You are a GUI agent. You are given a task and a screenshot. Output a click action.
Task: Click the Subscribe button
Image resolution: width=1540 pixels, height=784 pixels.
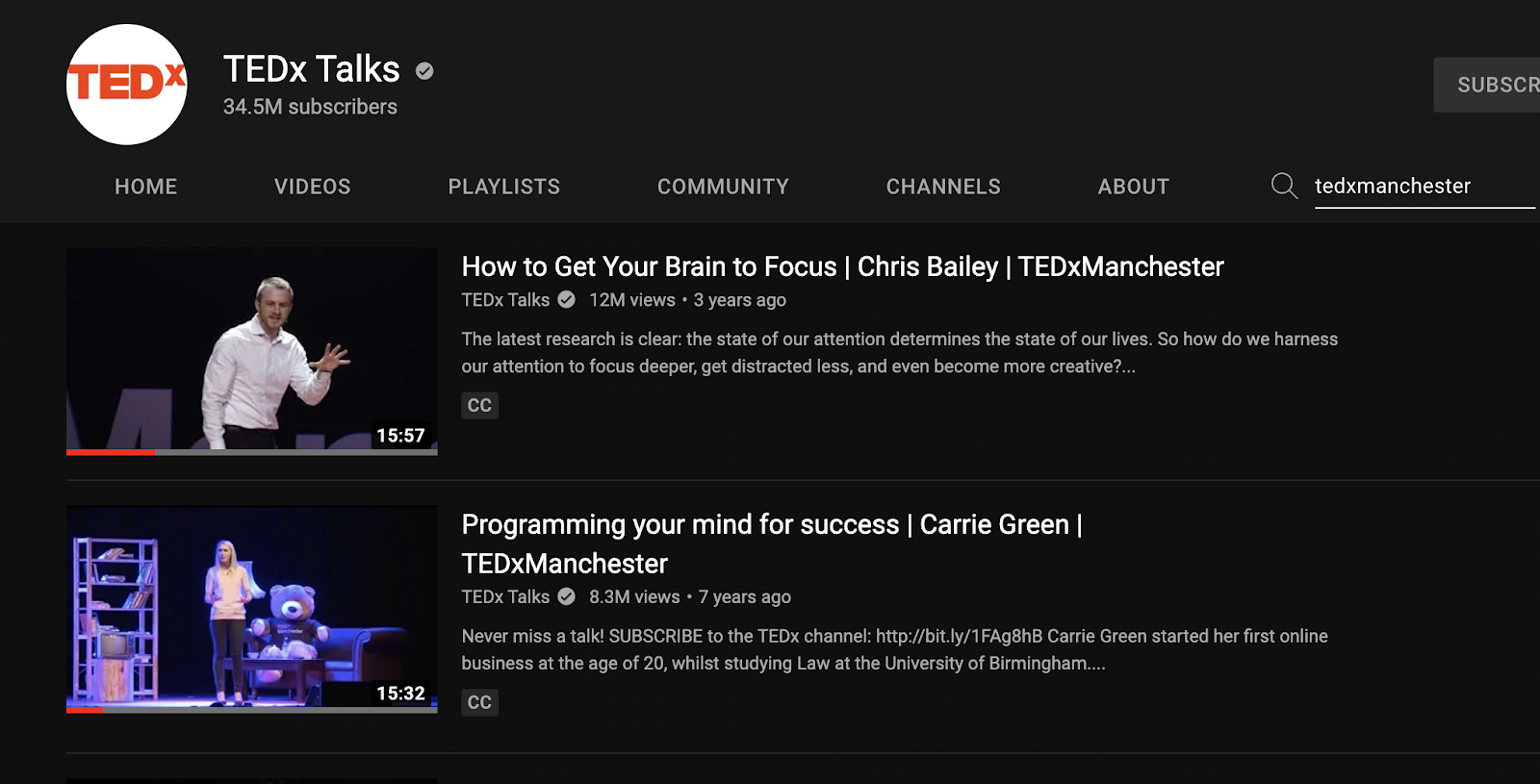click(1487, 85)
